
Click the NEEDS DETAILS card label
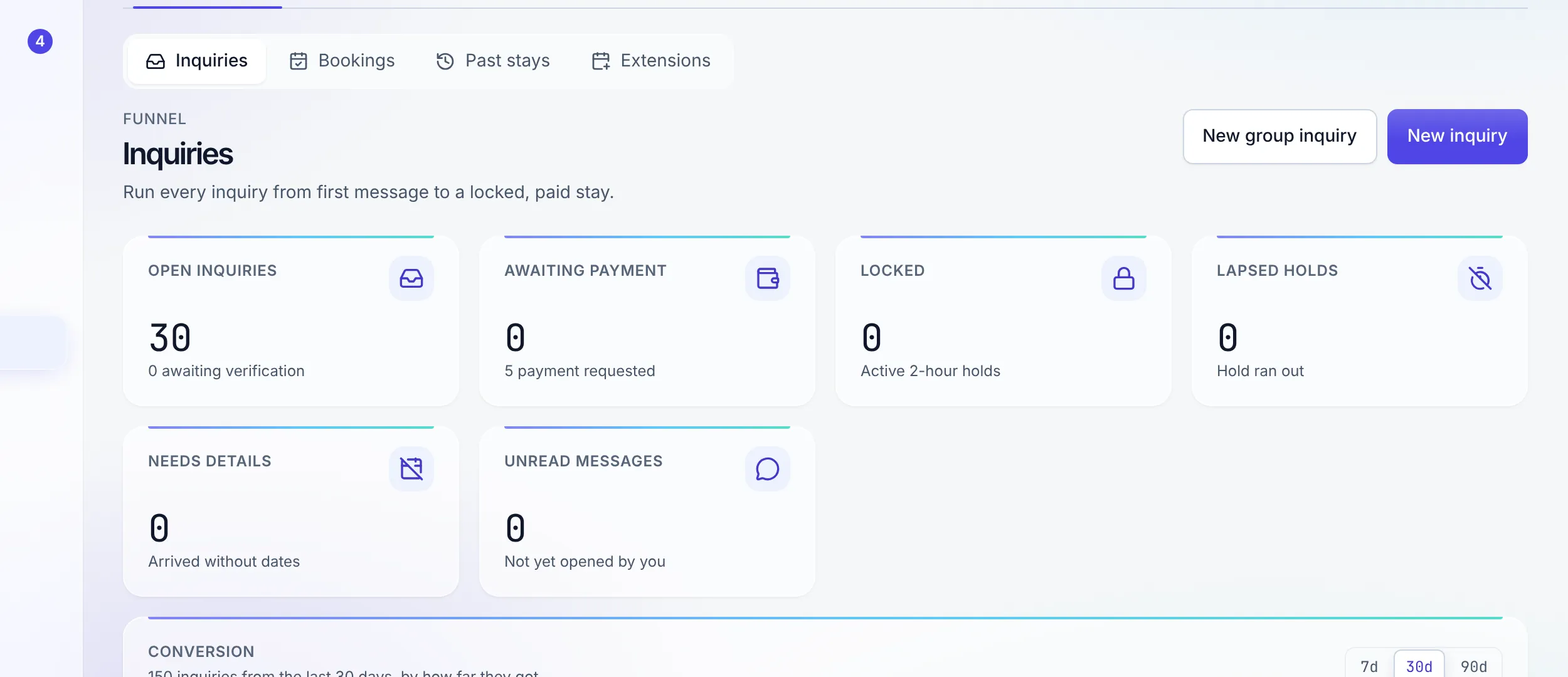(209, 461)
